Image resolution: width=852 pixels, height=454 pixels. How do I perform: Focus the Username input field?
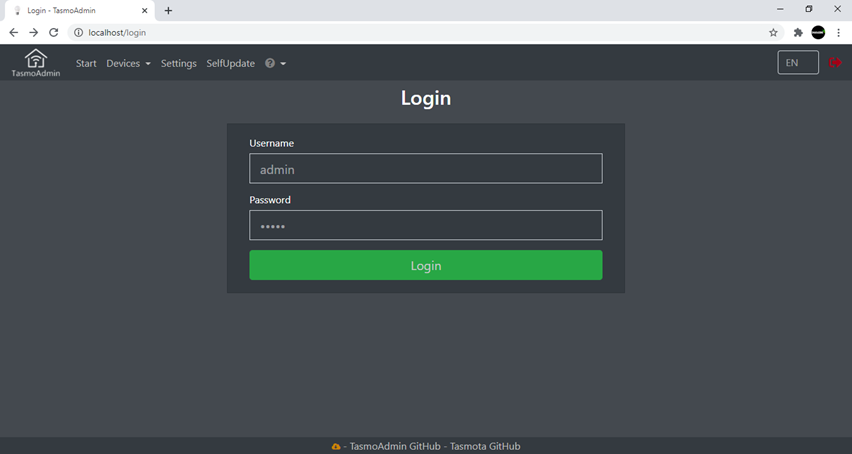tap(425, 168)
